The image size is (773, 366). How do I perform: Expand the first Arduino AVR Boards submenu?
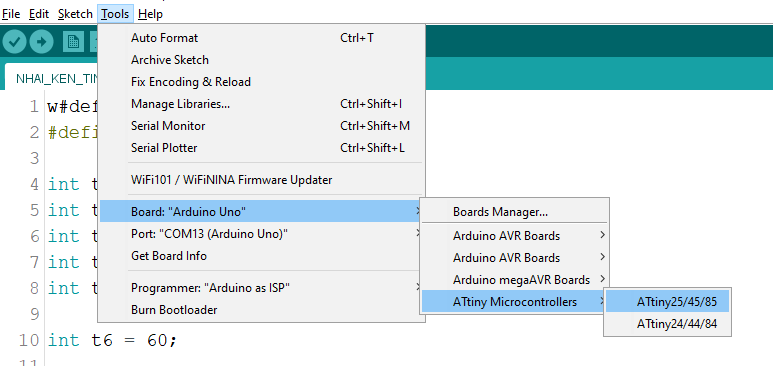[515, 236]
